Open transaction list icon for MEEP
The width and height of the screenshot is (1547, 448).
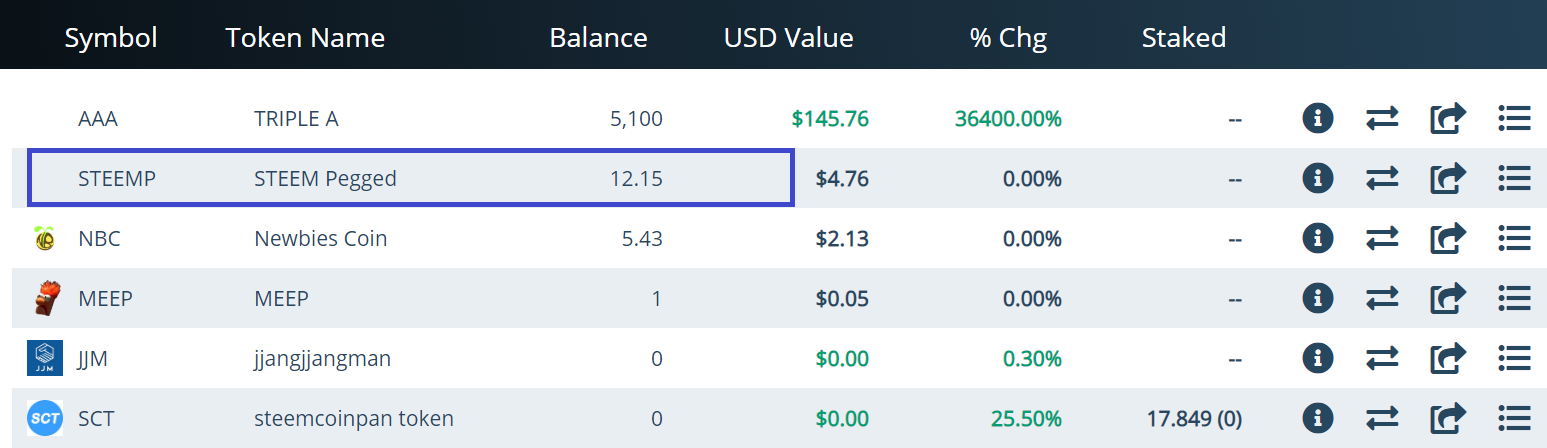tap(1515, 298)
